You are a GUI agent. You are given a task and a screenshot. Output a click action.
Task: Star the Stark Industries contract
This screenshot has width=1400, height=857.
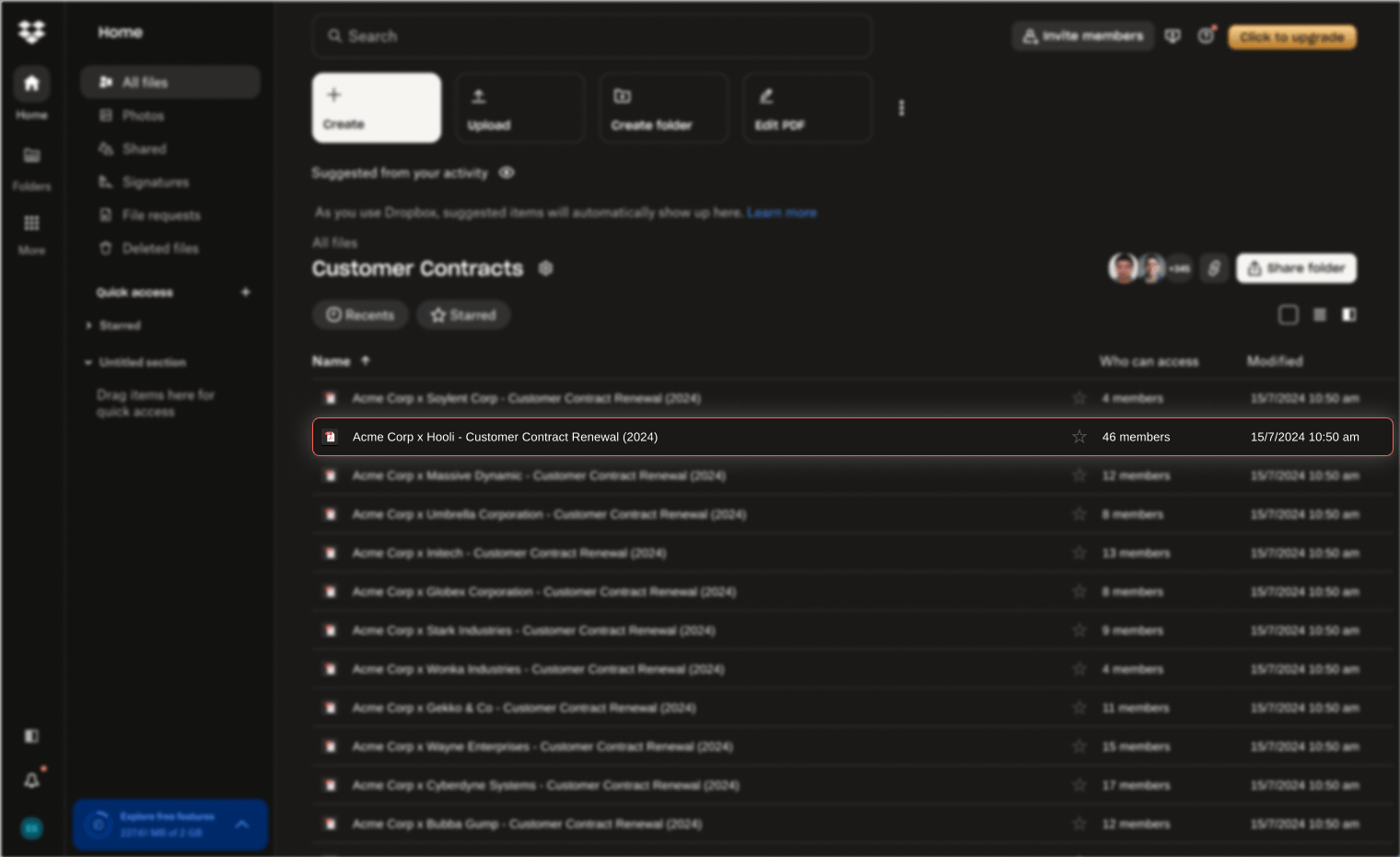(x=1079, y=630)
